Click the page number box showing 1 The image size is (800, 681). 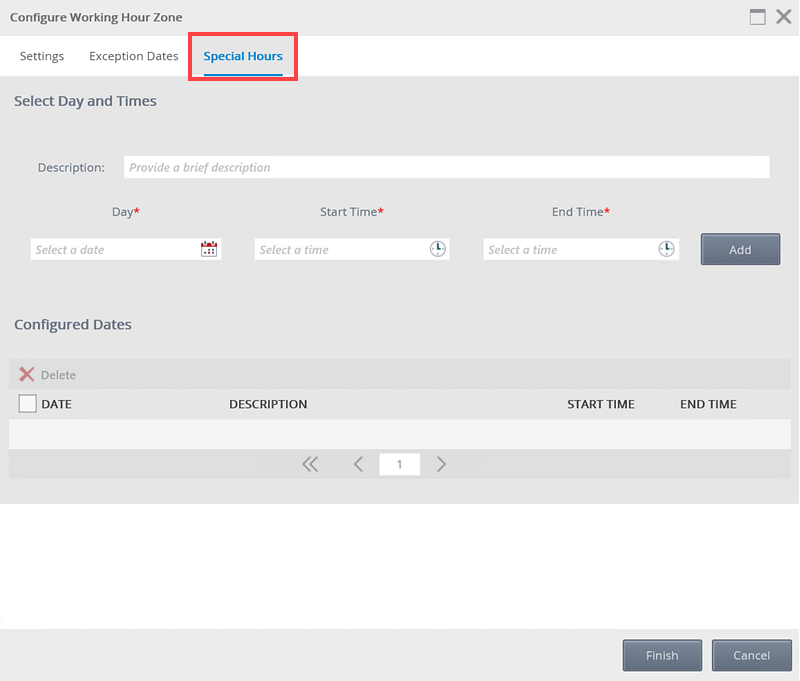click(399, 464)
